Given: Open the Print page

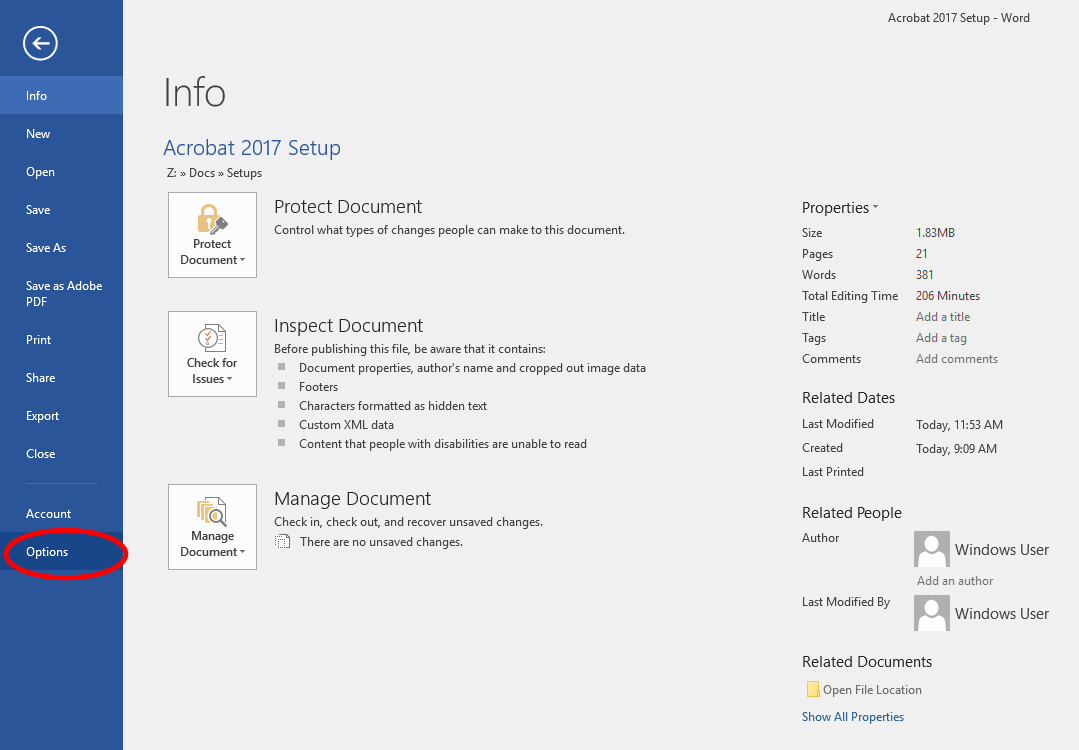Looking at the screenshot, I should click(38, 340).
